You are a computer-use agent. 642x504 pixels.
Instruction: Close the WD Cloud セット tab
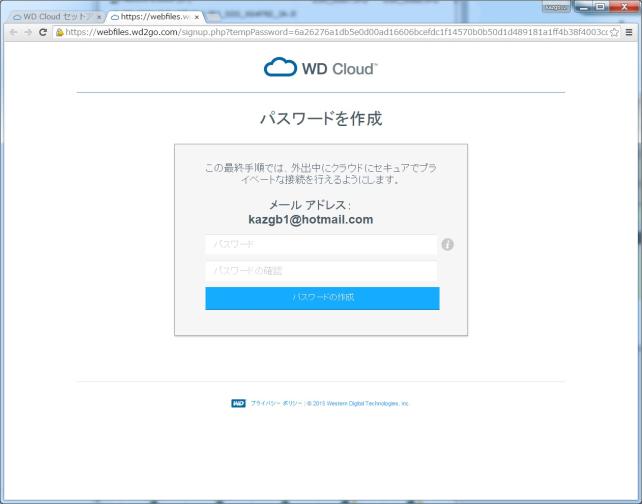(99, 17)
